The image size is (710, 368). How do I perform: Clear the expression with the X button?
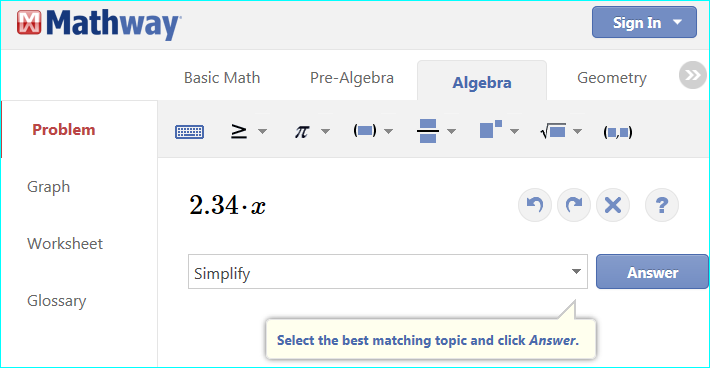[613, 205]
